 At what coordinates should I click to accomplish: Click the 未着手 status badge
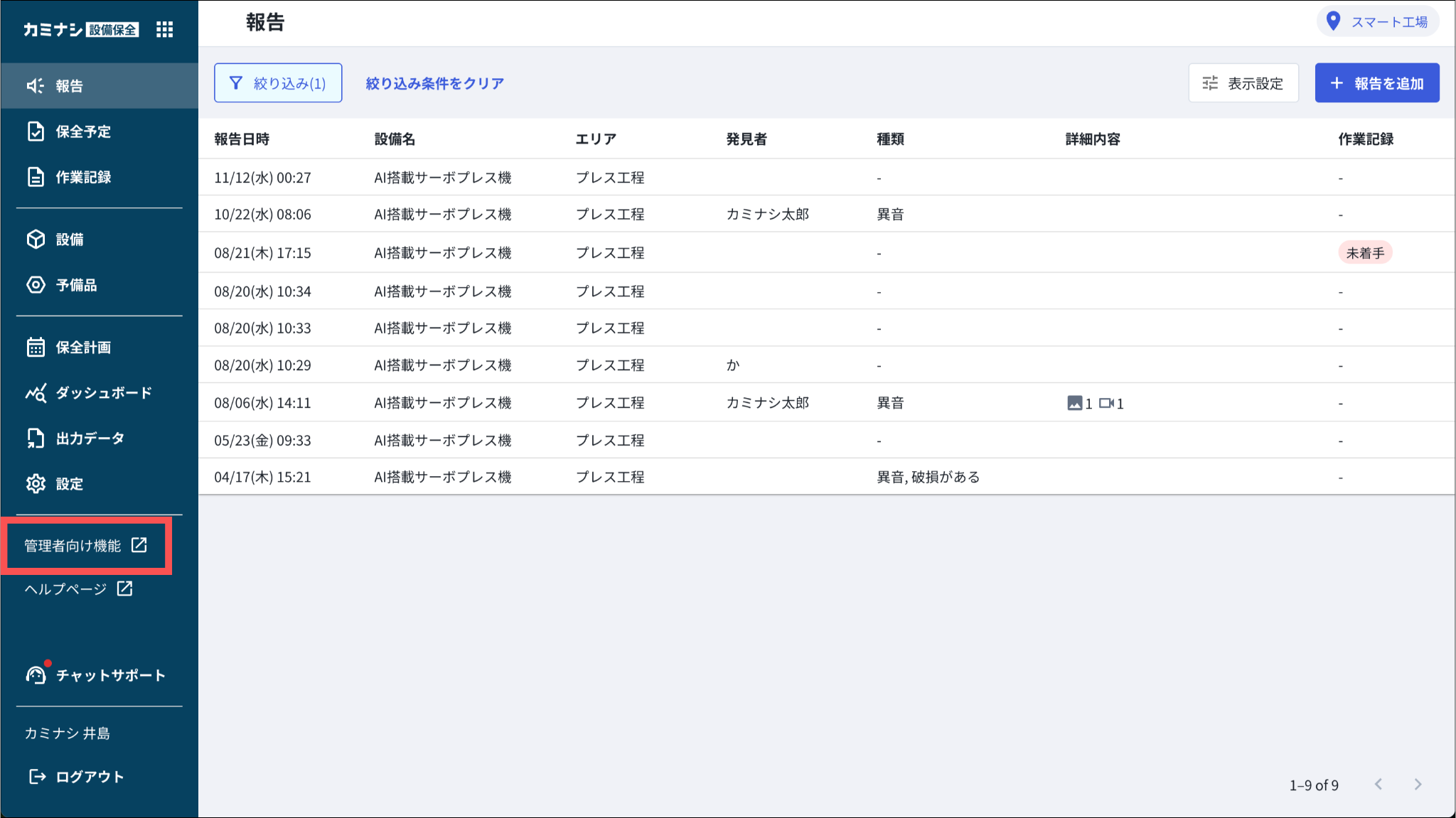pyautogui.click(x=1364, y=253)
